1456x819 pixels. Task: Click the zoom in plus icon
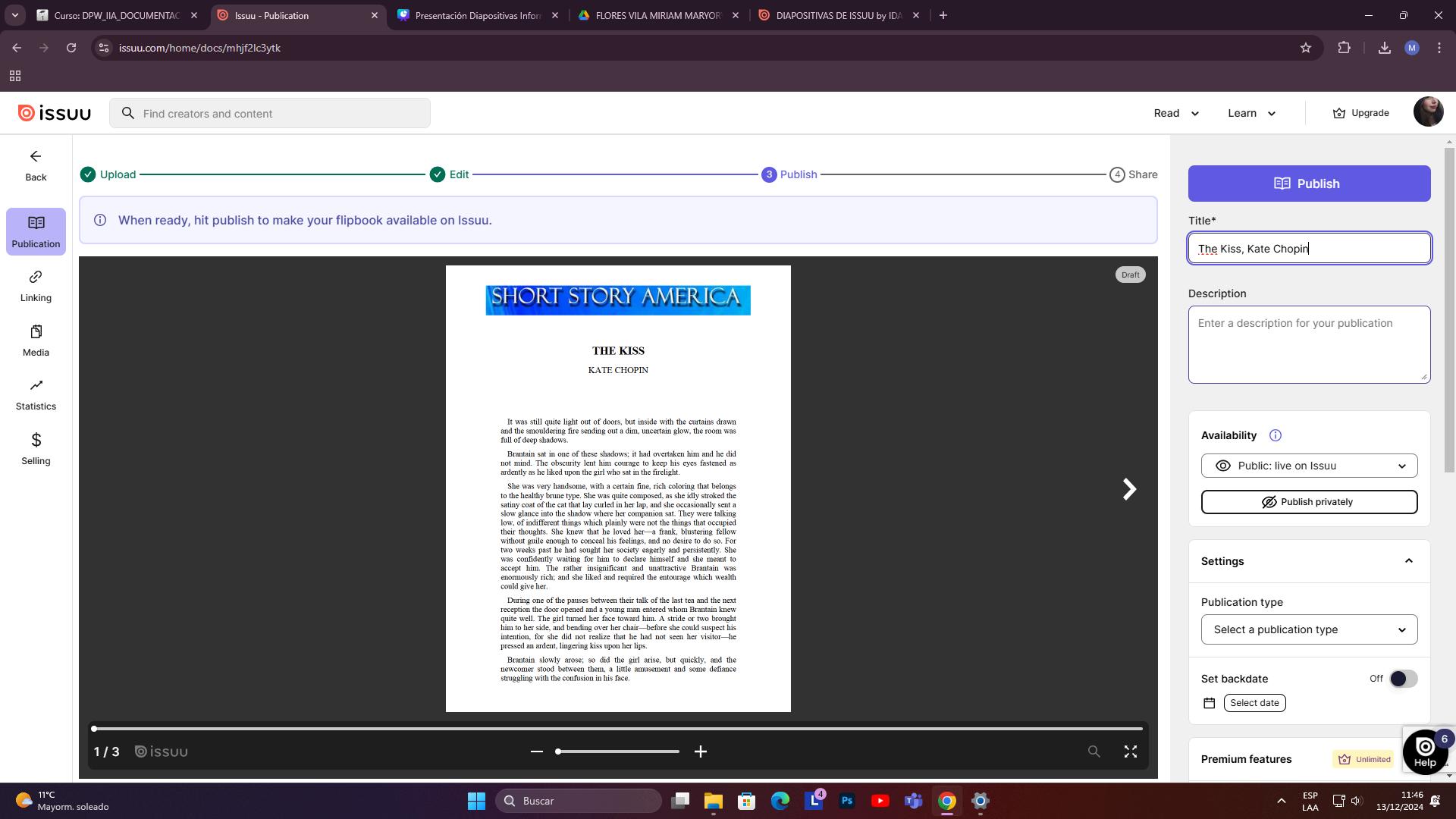700,752
